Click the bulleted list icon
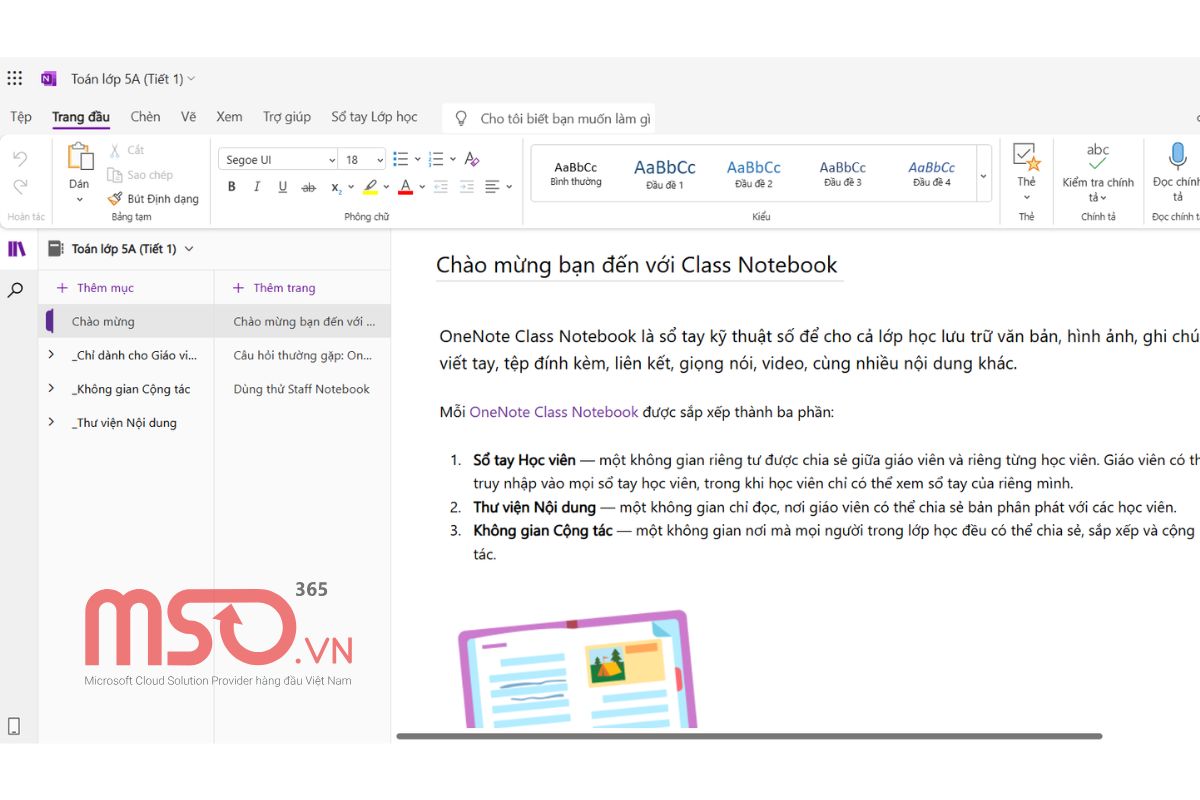 click(x=401, y=159)
